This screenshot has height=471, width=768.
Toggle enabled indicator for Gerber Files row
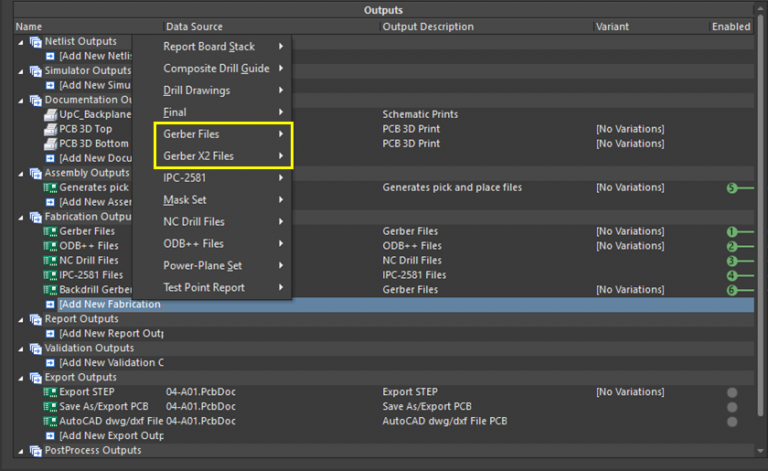pos(732,232)
